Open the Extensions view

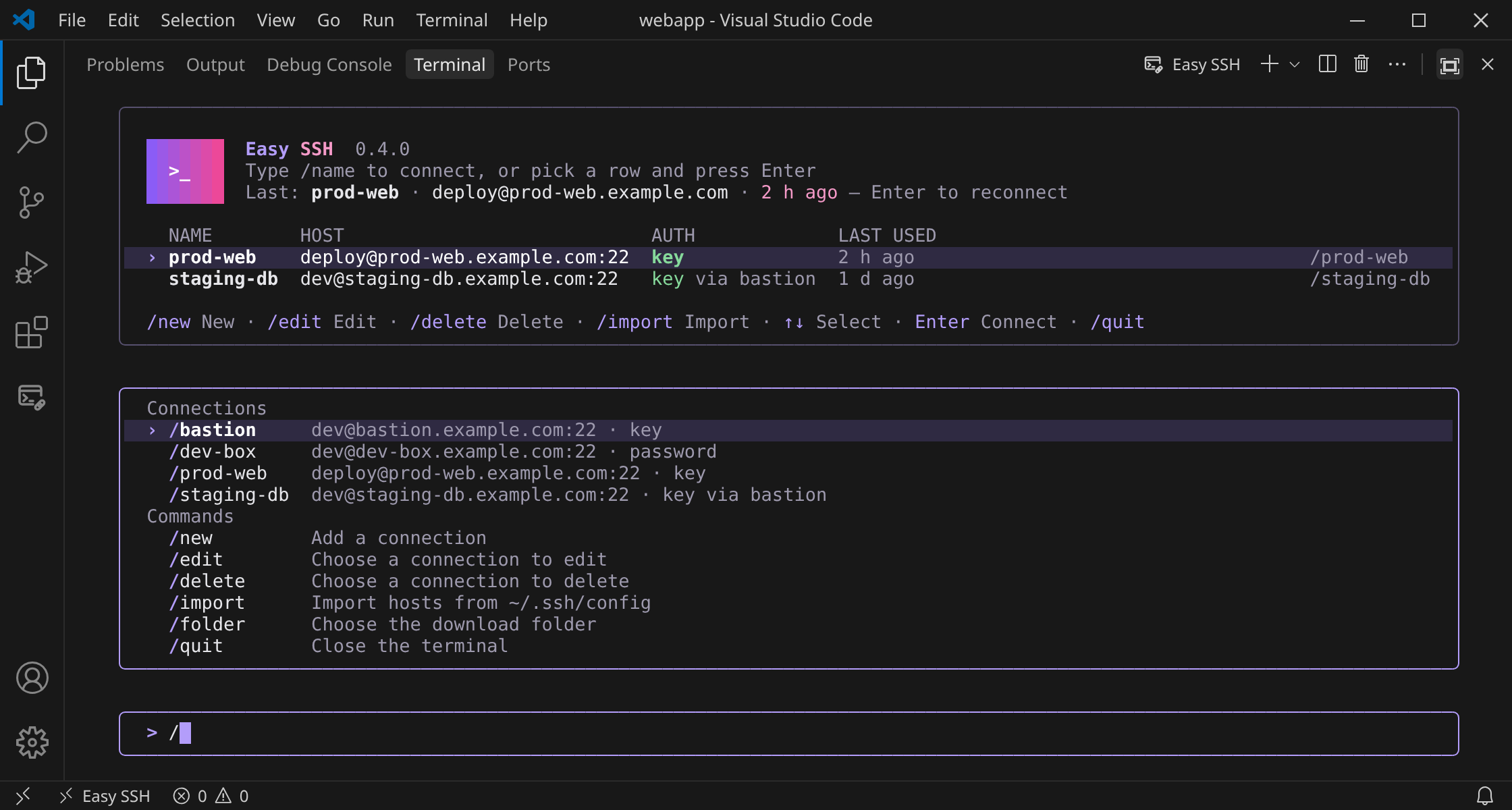pyautogui.click(x=31, y=331)
